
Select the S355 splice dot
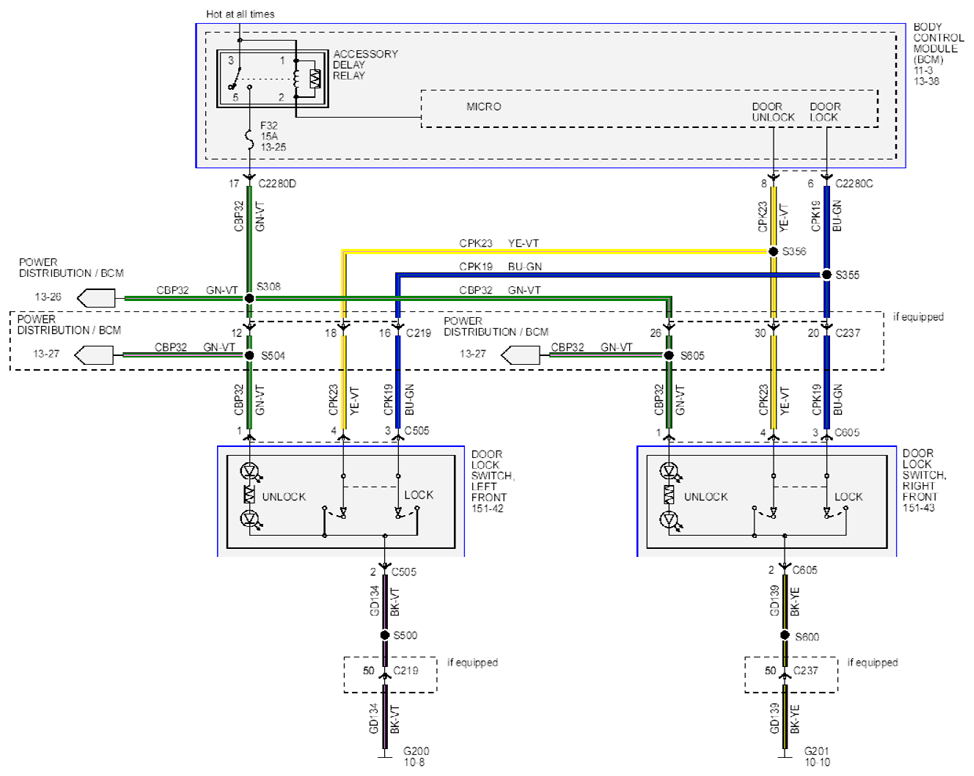(827, 275)
